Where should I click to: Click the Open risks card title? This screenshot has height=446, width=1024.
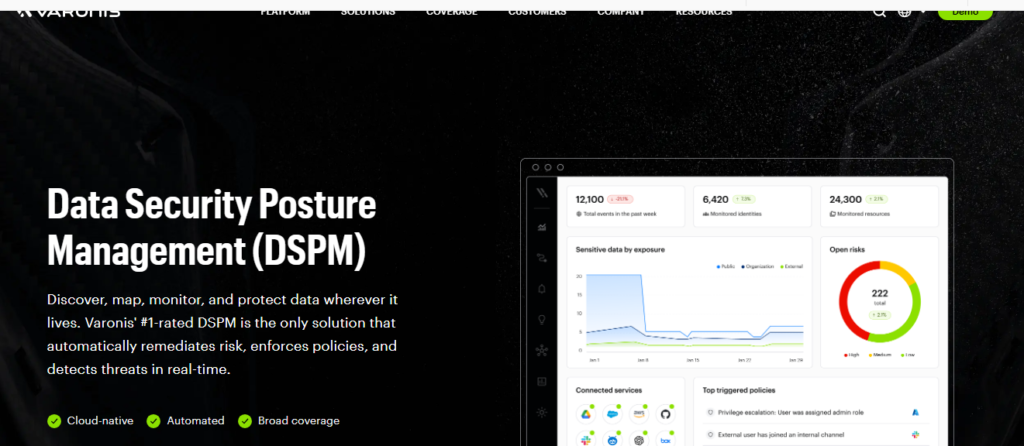(x=847, y=249)
